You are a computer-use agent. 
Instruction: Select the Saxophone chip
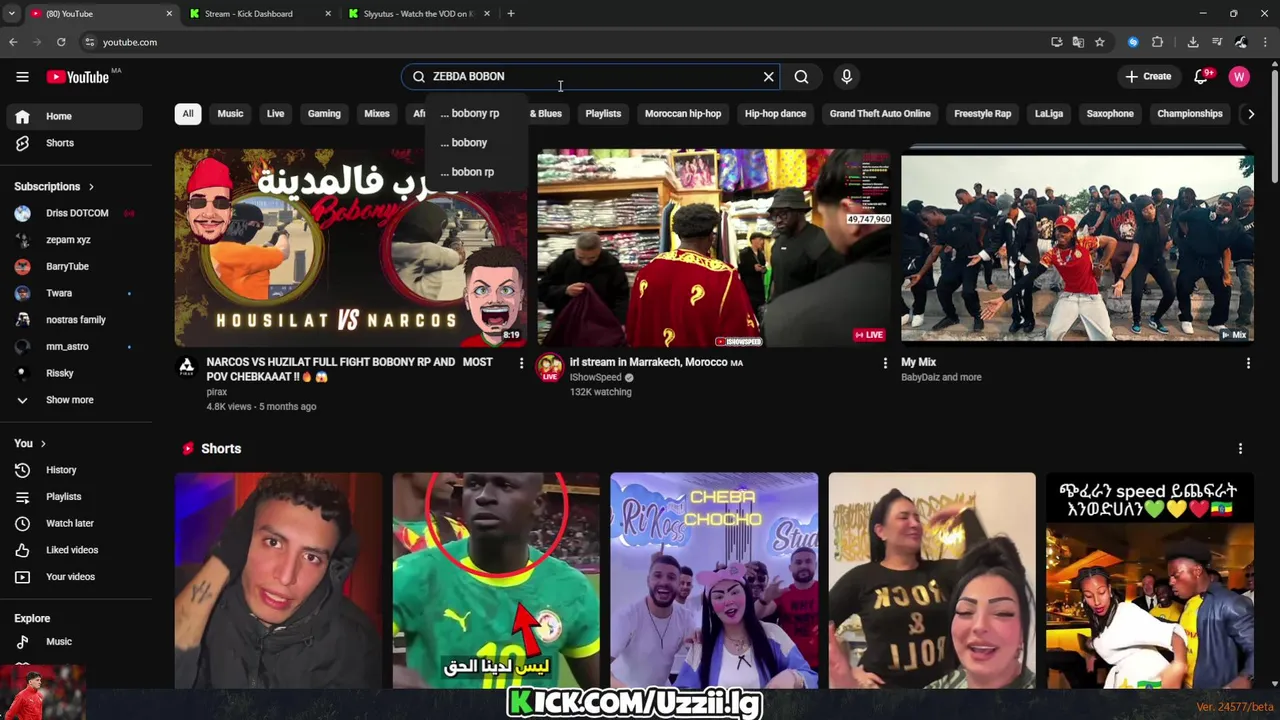pos(1110,114)
